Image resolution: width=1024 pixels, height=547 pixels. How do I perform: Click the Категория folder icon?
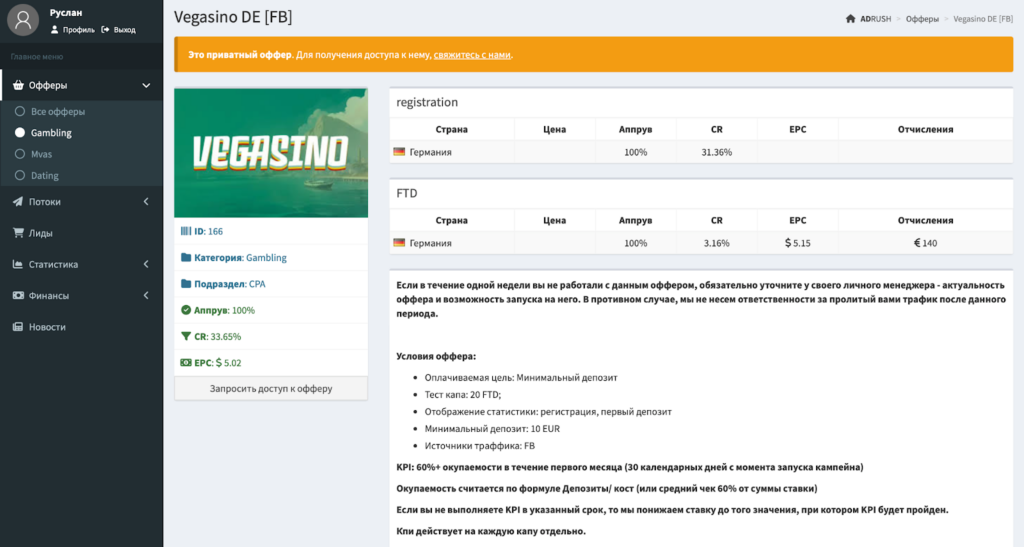point(186,257)
